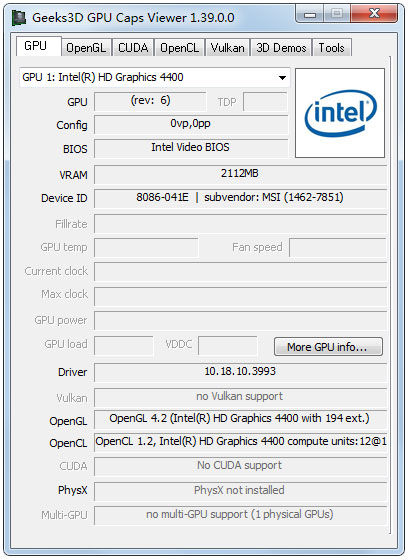
Task: Click the 'PhysX' label
Action: (x=73, y=490)
